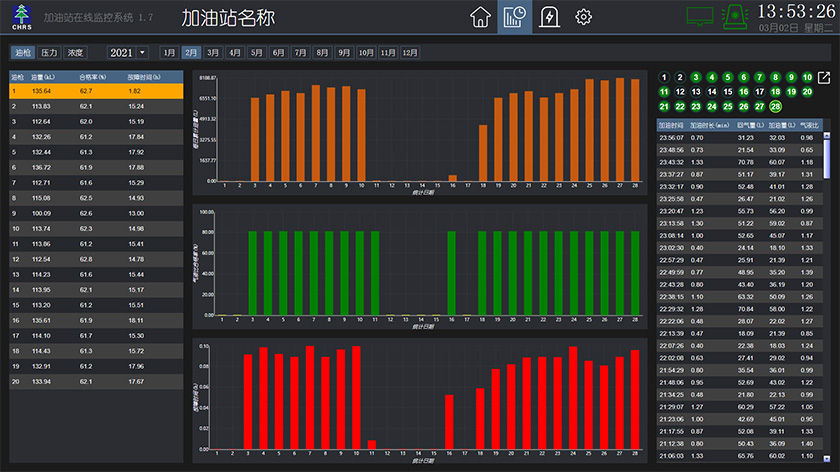
Task: Click the 加油时间 column header
Action: 671,124
